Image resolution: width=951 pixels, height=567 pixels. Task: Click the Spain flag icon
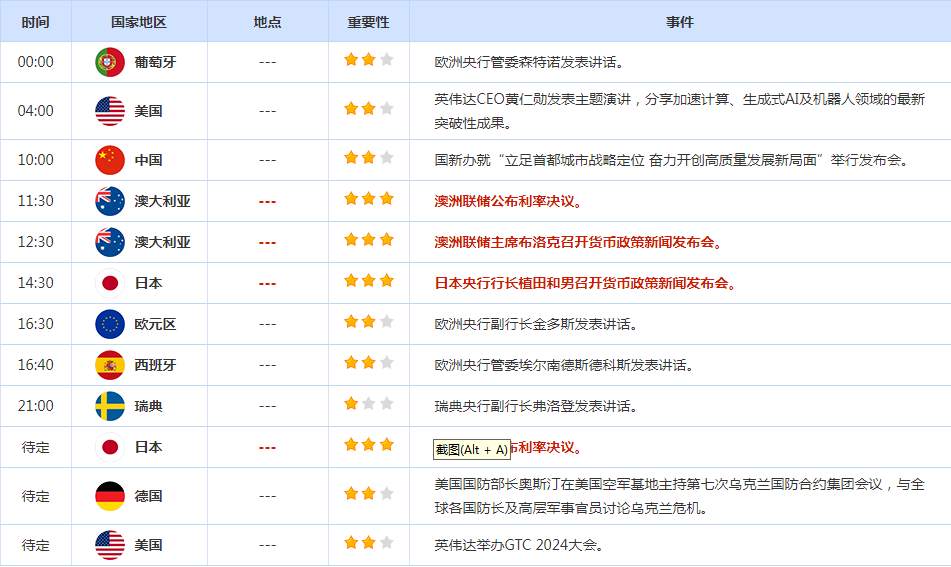[x=110, y=365]
